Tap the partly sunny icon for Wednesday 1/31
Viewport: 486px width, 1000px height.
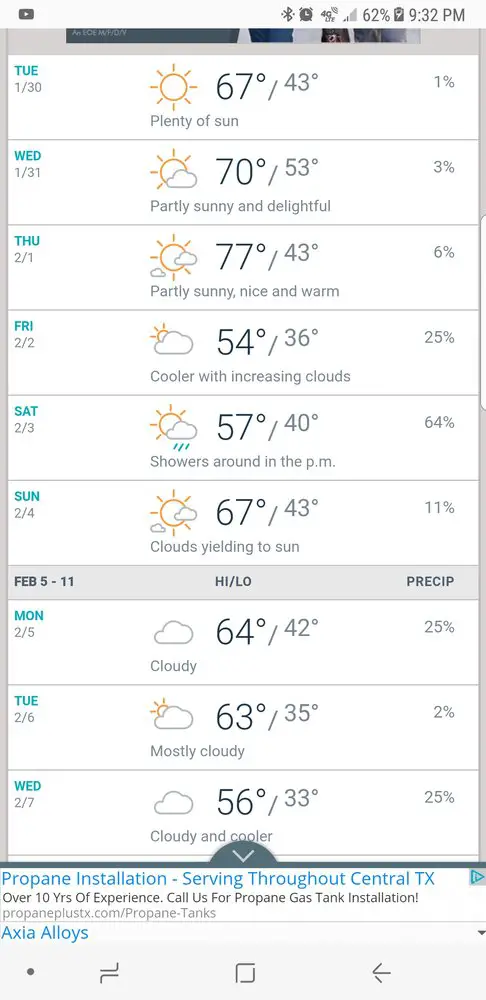173,171
